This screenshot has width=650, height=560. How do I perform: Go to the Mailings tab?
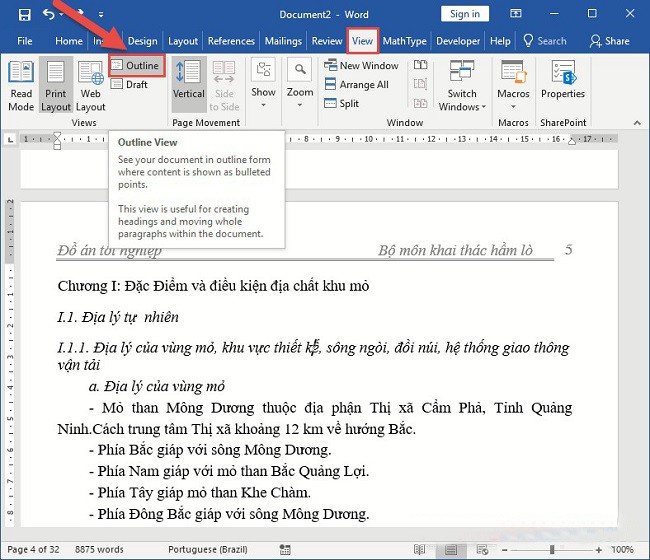coord(283,41)
